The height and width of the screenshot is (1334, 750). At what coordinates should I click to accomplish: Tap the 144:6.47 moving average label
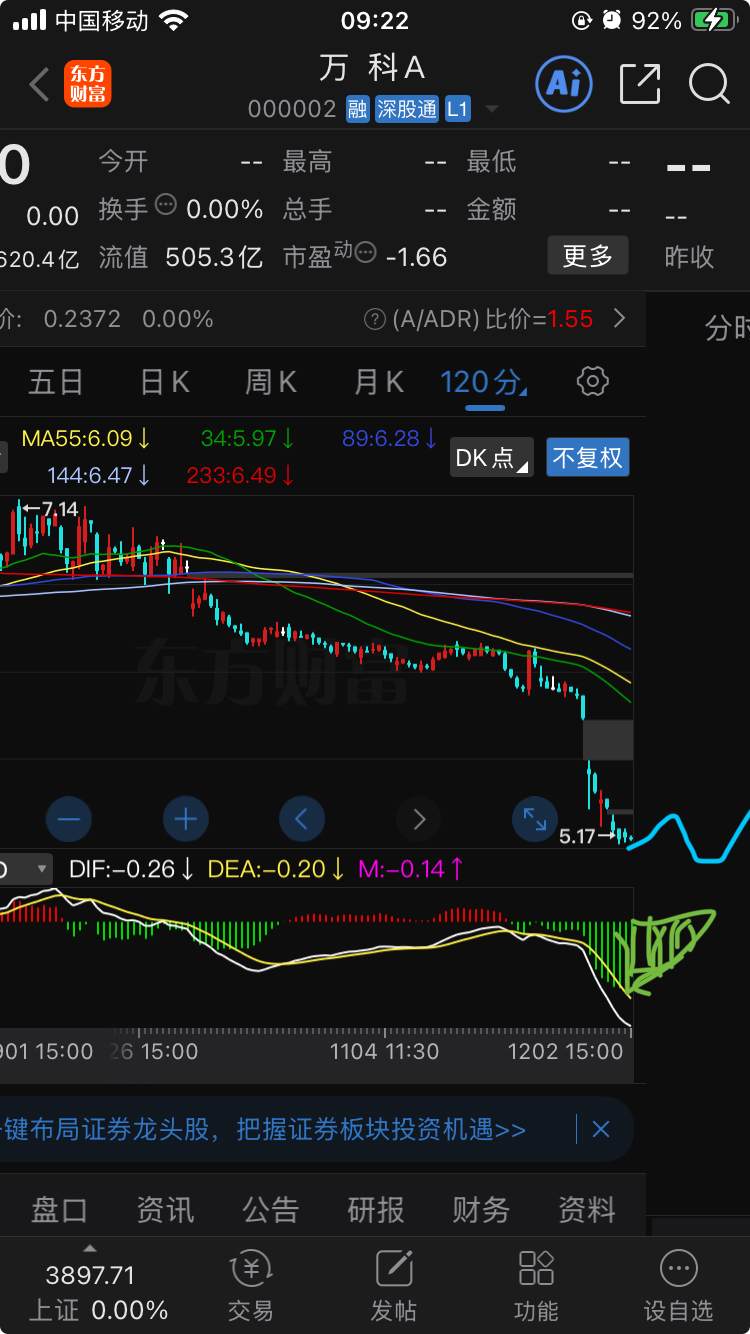99,475
